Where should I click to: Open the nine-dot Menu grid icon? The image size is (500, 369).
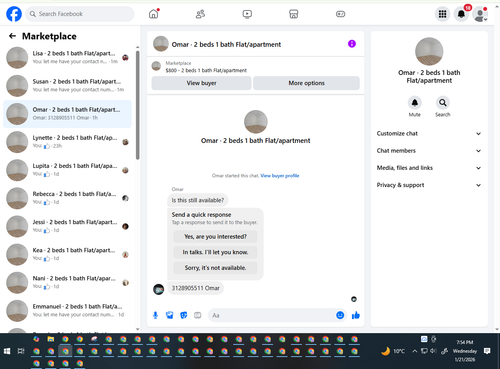click(x=442, y=14)
